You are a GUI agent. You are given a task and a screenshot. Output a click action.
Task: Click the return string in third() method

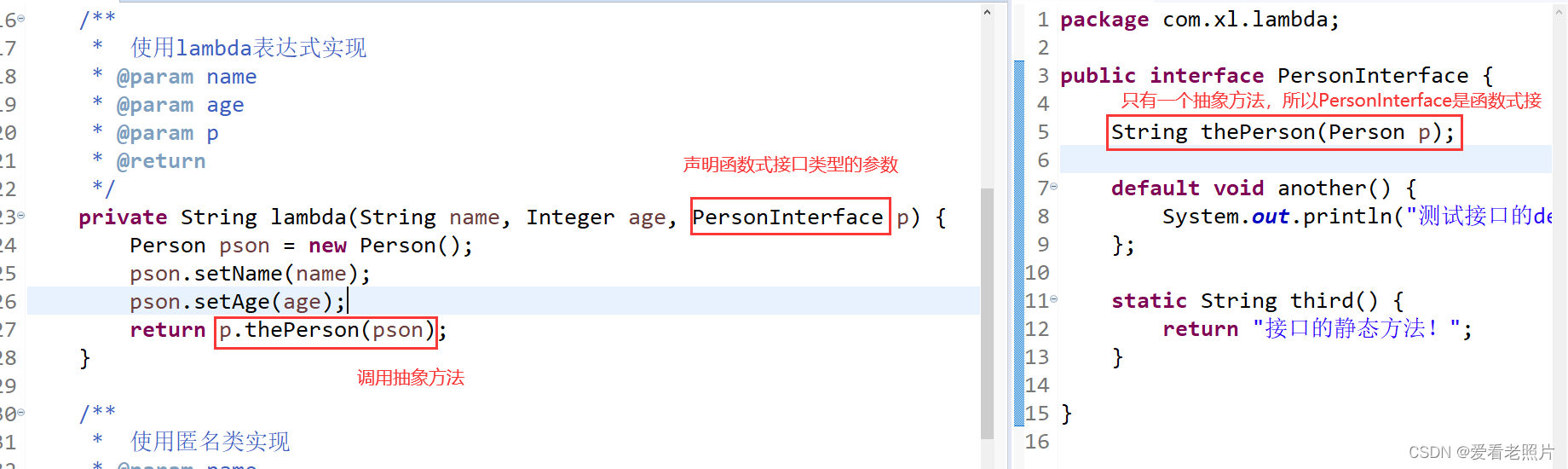pyautogui.click(x=1360, y=329)
